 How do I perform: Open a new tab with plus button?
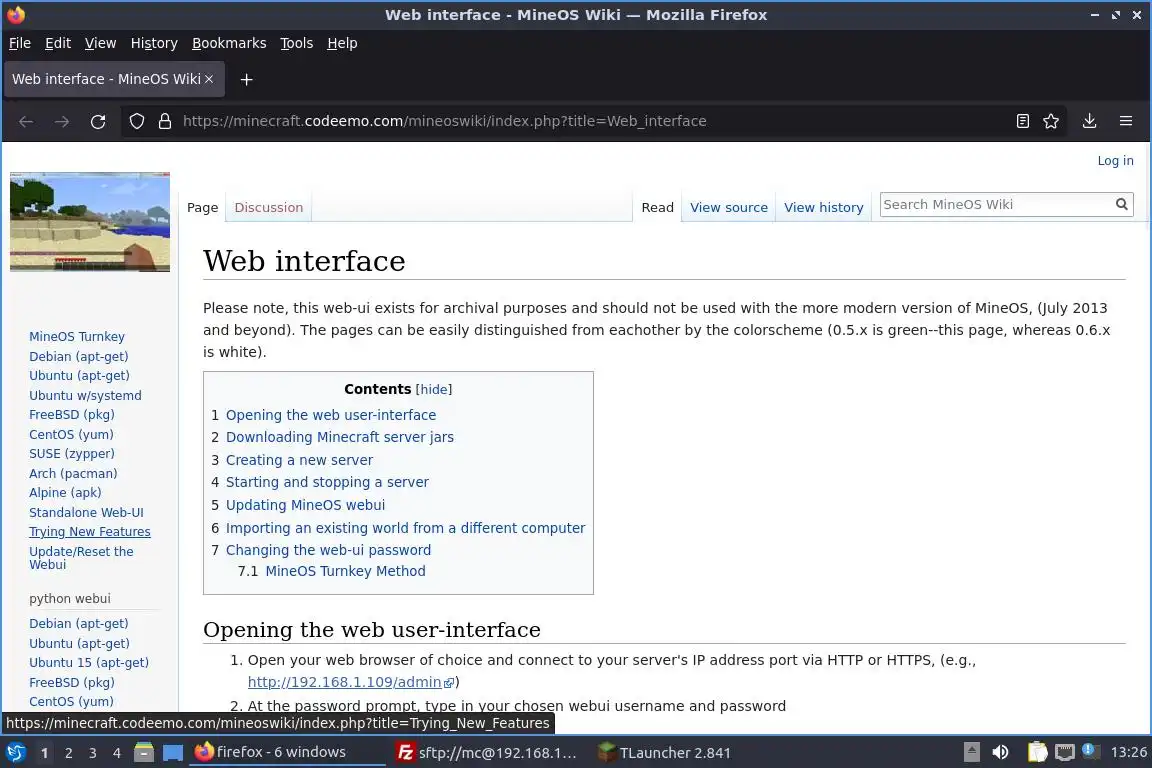246,79
